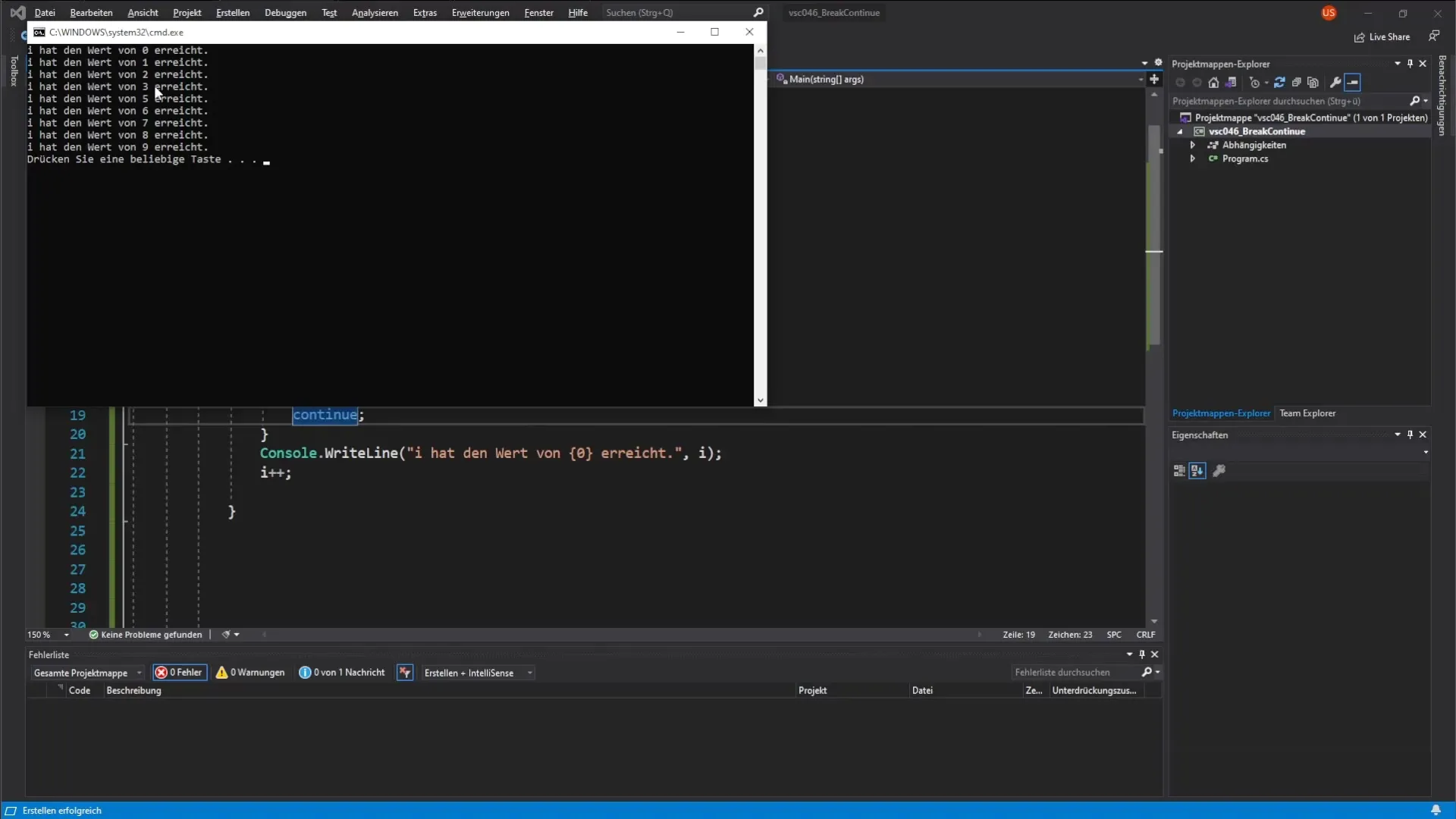Click alphabetical sort icon in Eigenschaften
This screenshot has width=1456, height=819.
pos(1197,471)
